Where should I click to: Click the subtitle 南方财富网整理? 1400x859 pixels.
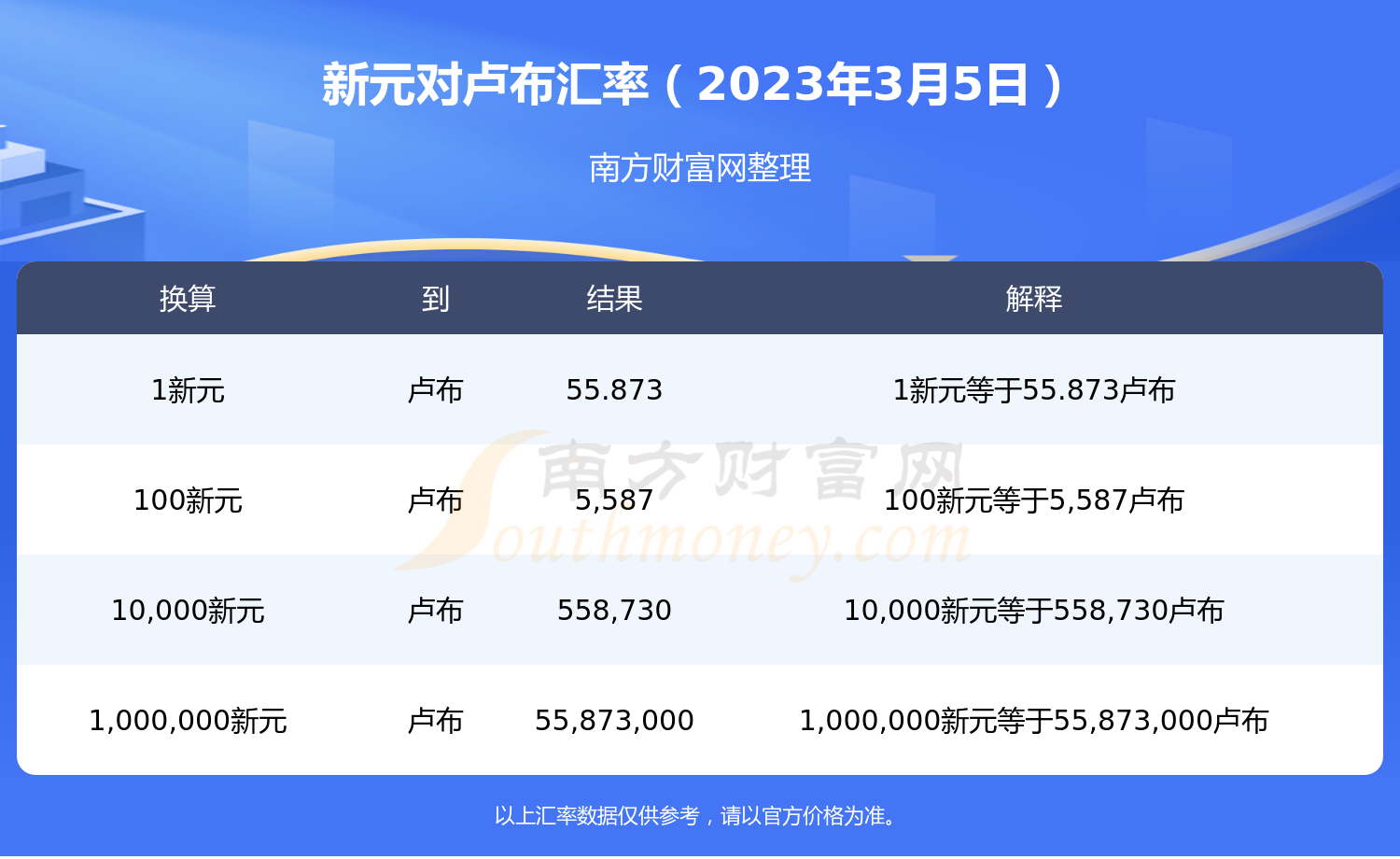click(700, 168)
